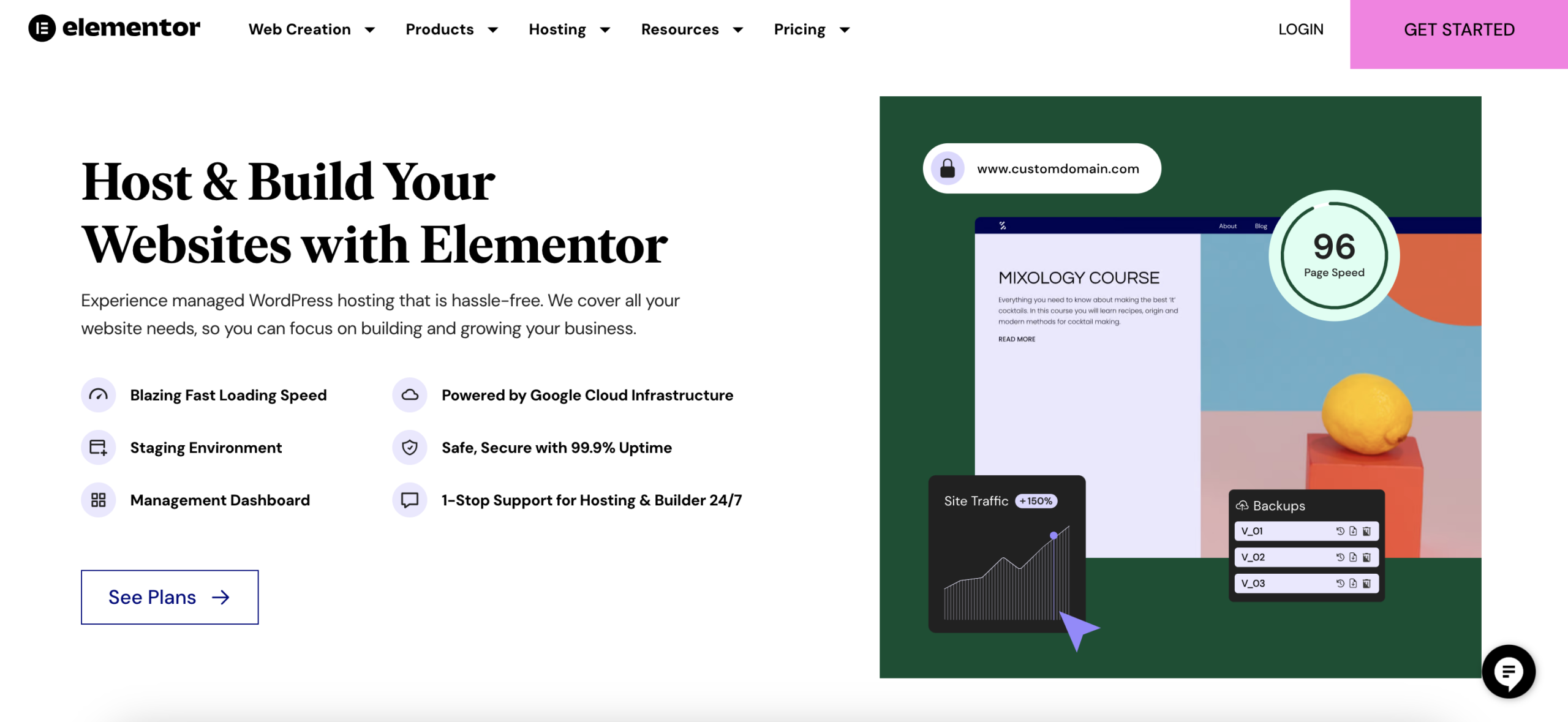Image resolution: width=1568 pixels, height=722 pixels.
Task: Click the management dashboard icon
Action: (x=98, y=499)
